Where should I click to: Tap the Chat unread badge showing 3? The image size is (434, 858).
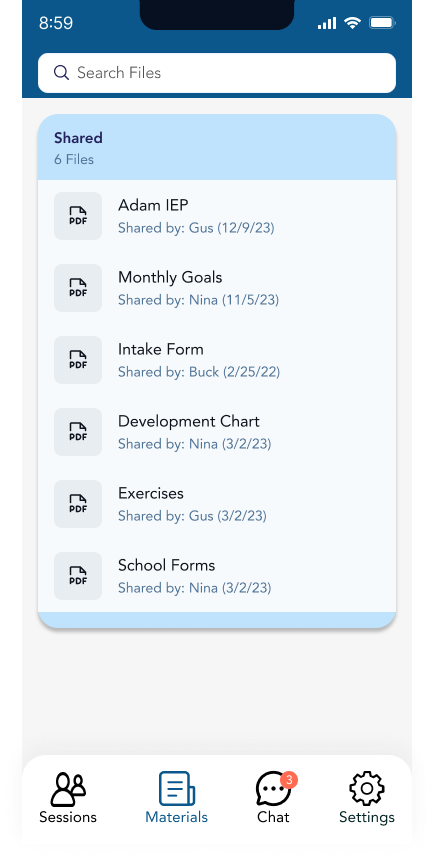(290, 779)
